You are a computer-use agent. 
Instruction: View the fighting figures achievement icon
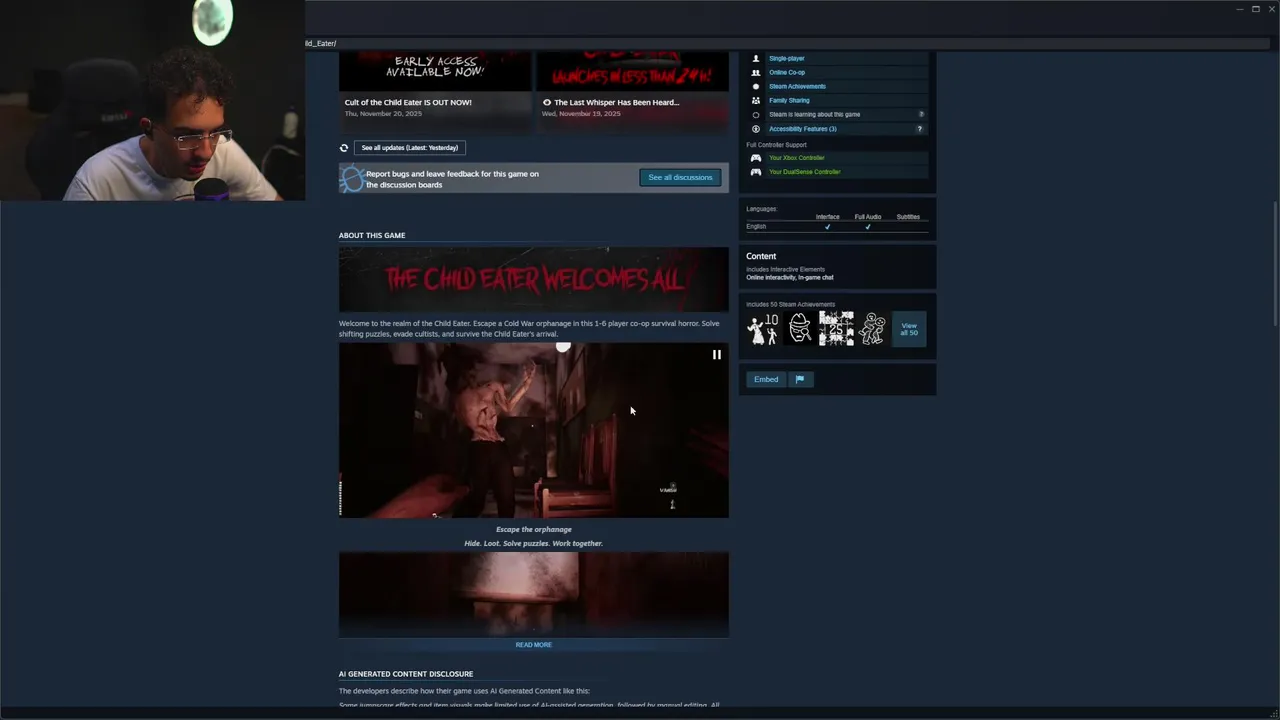coord(872,328)
